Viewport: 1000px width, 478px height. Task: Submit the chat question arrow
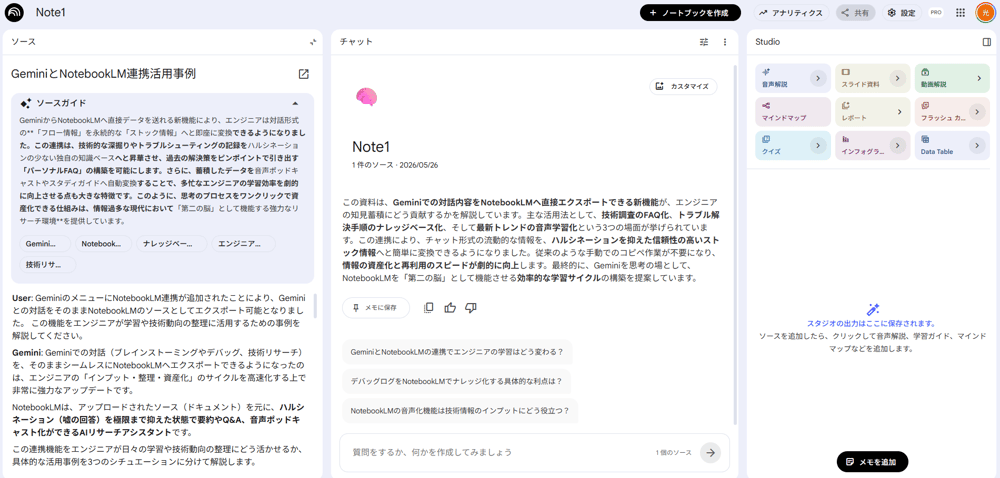710,453
